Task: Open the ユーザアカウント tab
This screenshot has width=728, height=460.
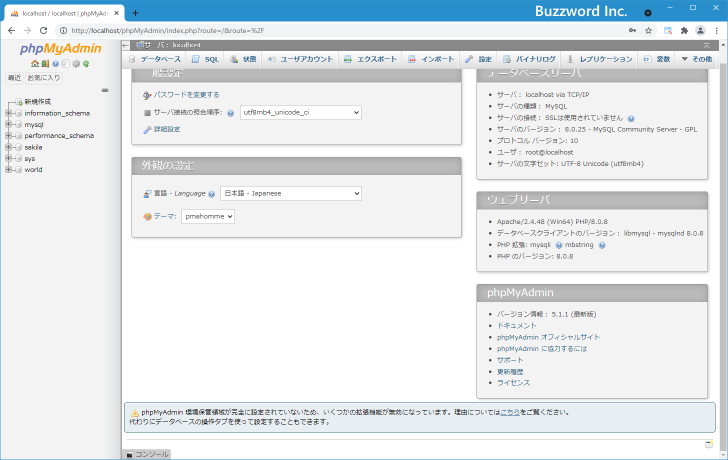Action: click(x=300, y=59)
